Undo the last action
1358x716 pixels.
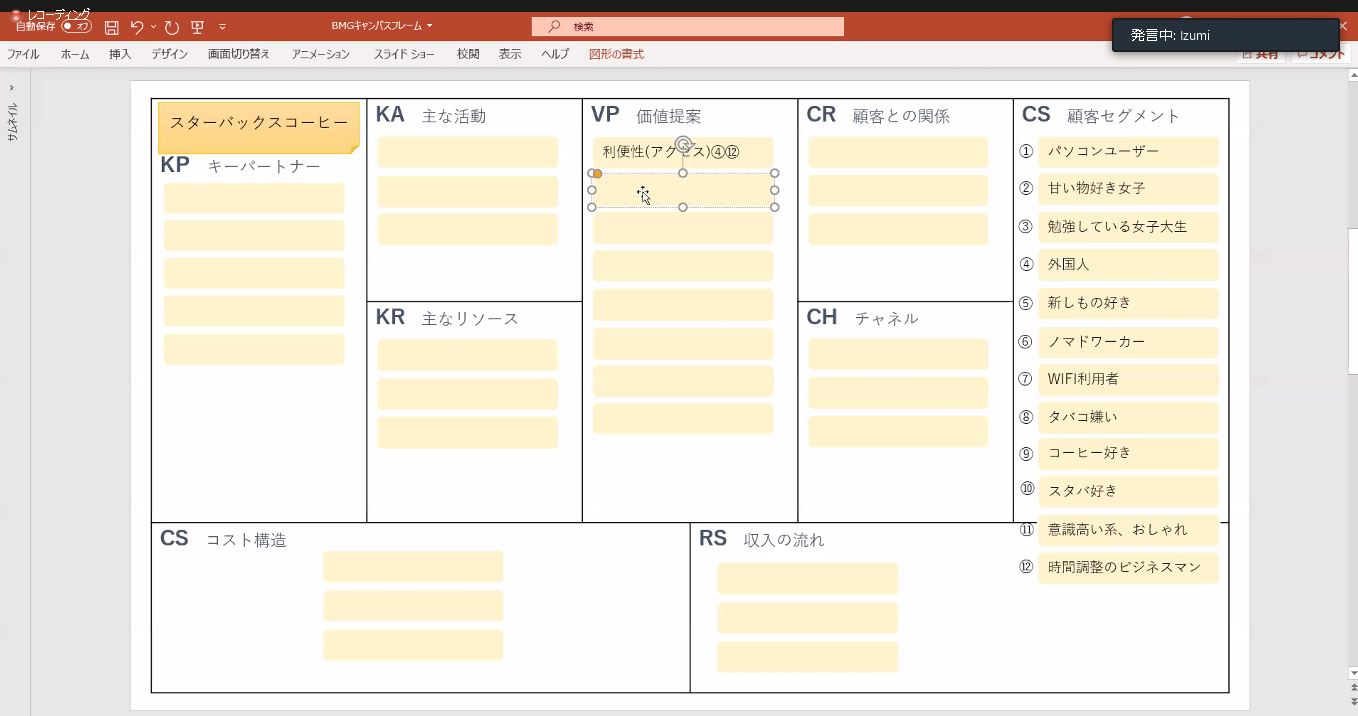click(x=137, y=27)
